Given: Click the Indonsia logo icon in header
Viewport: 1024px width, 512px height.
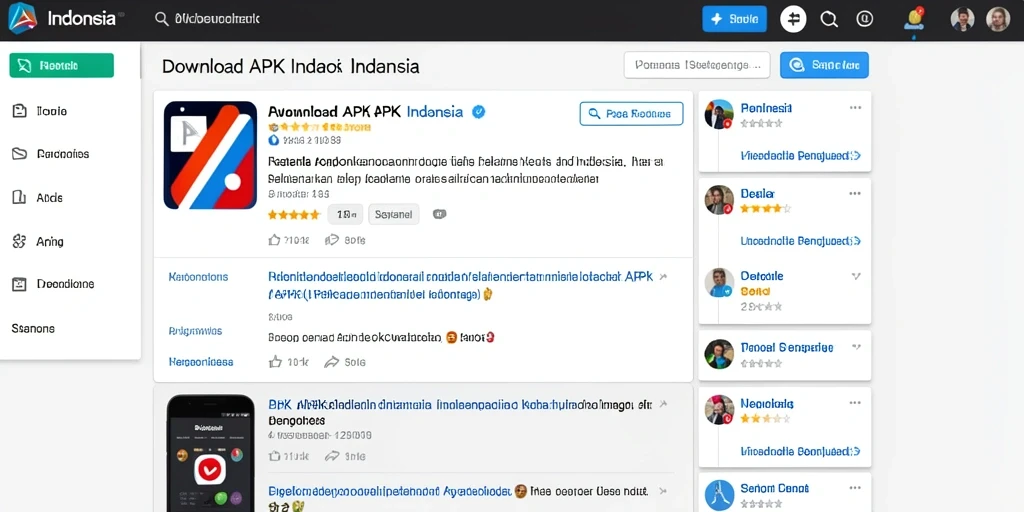Looking at the screenshot, I should pos(23,18).
